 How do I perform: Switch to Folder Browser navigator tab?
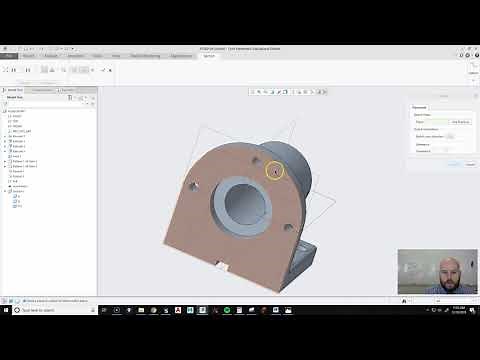[41, 90]
